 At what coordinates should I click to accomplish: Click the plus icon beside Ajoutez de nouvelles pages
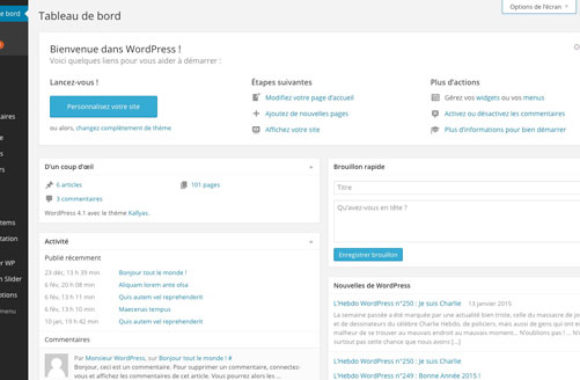[x=256, y=113]
